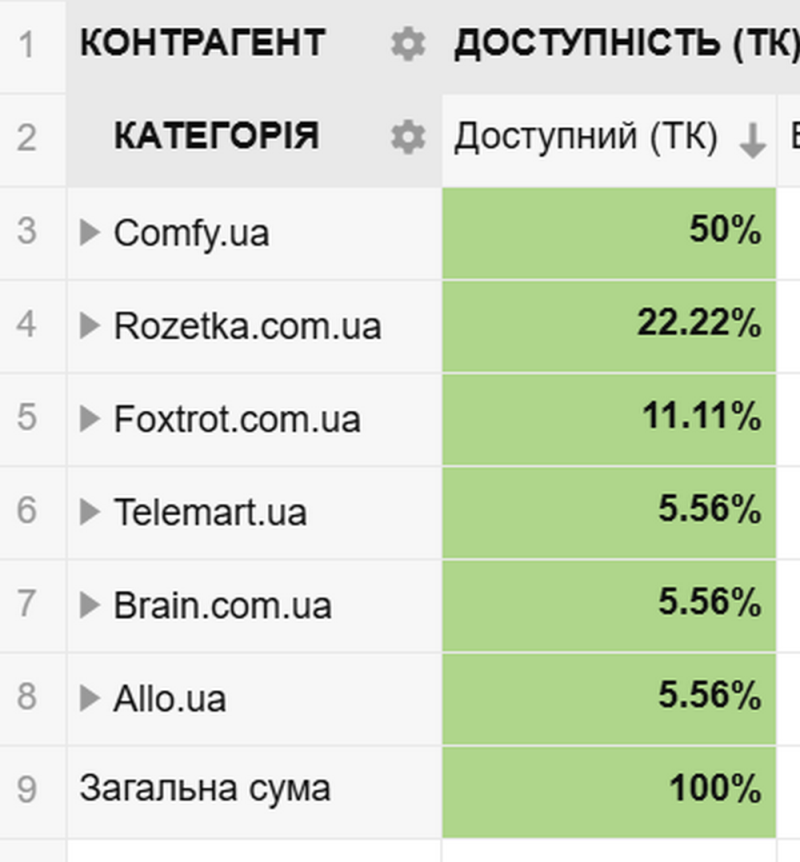The image size is (800, 862).
Task: Select the 50% cell for Comfy.ua
Action: click(608, 233)
